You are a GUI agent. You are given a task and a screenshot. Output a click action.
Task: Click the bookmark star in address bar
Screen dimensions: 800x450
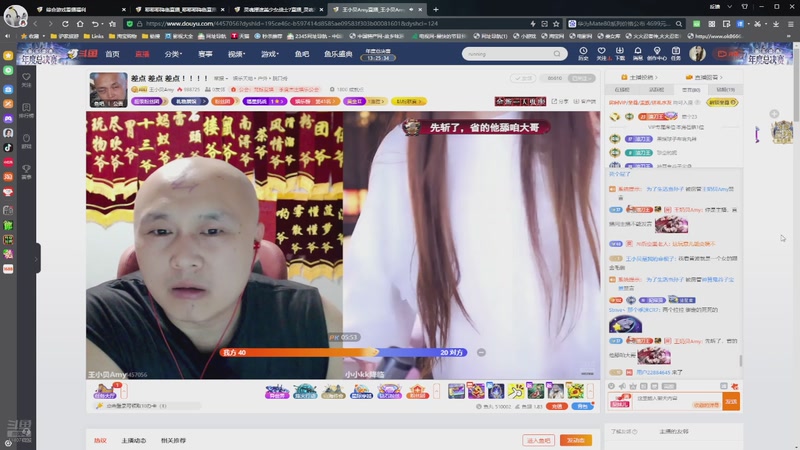point(556,23)
